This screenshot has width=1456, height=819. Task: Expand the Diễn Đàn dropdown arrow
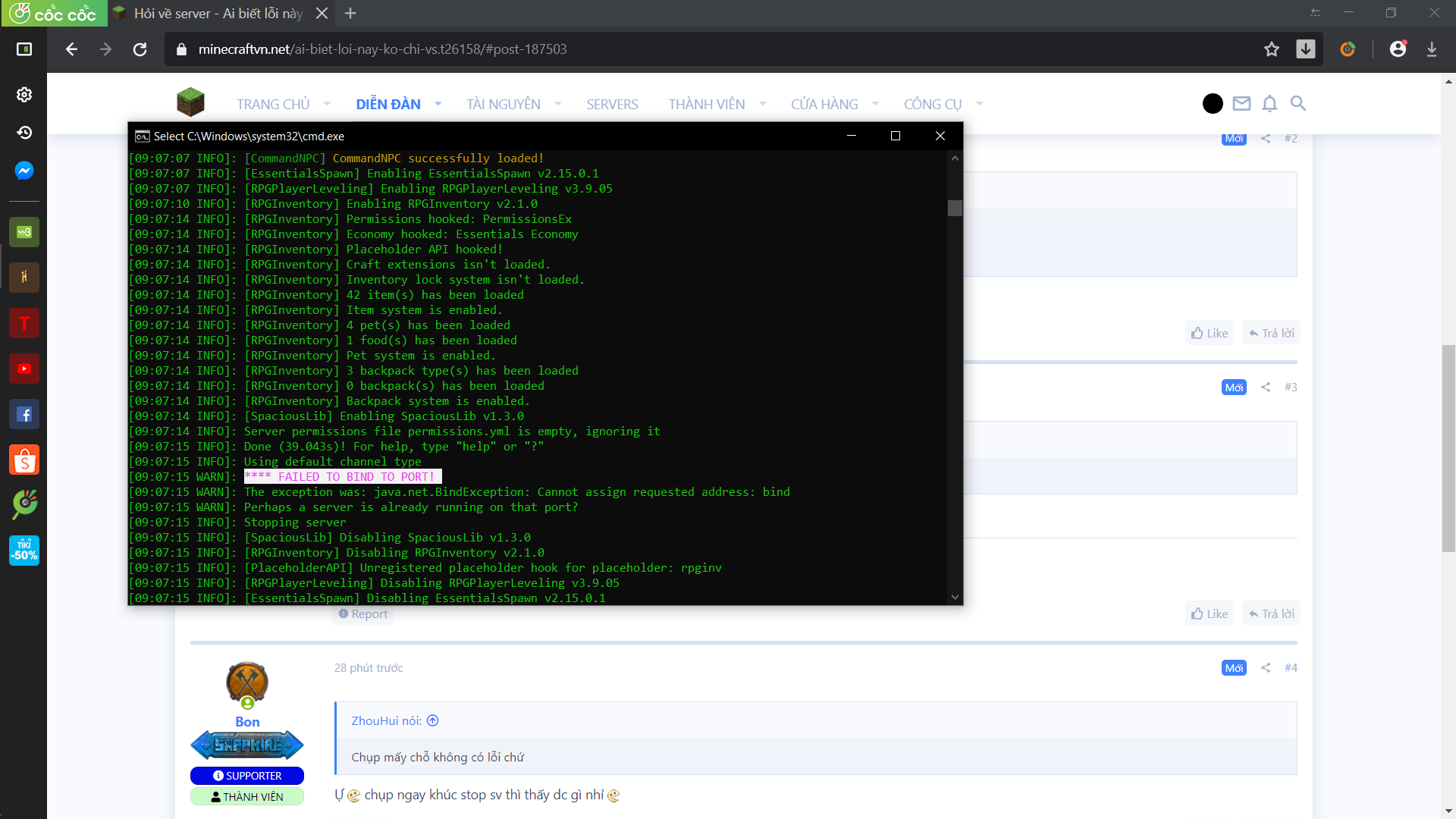(438, 104)
